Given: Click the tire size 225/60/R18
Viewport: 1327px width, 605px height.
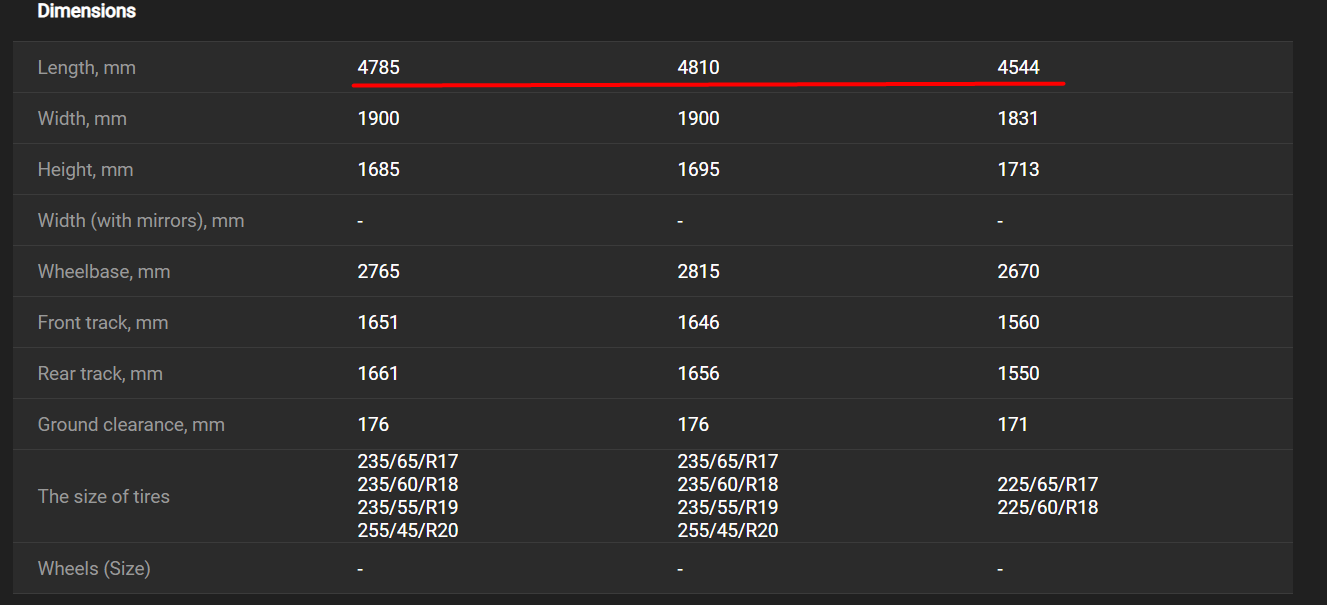Looking at the screenshot, I should tap(1048, 508).
